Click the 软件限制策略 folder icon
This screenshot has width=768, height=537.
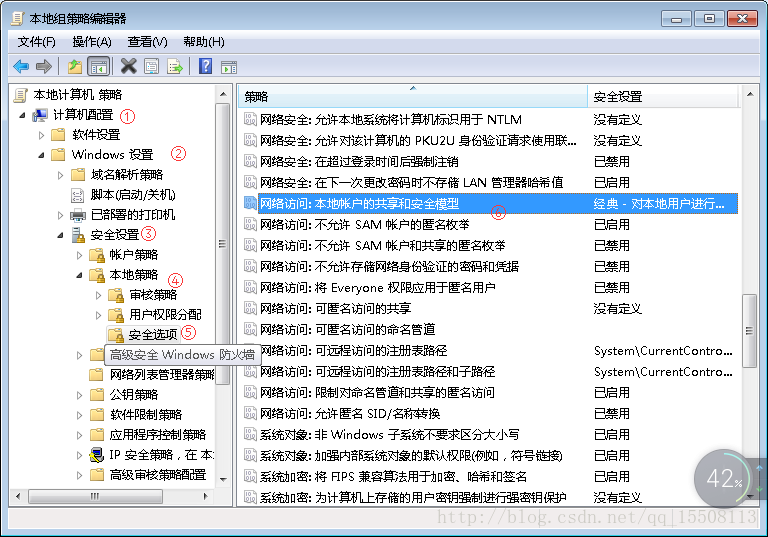pyautogui.click(x=97, y=415)
